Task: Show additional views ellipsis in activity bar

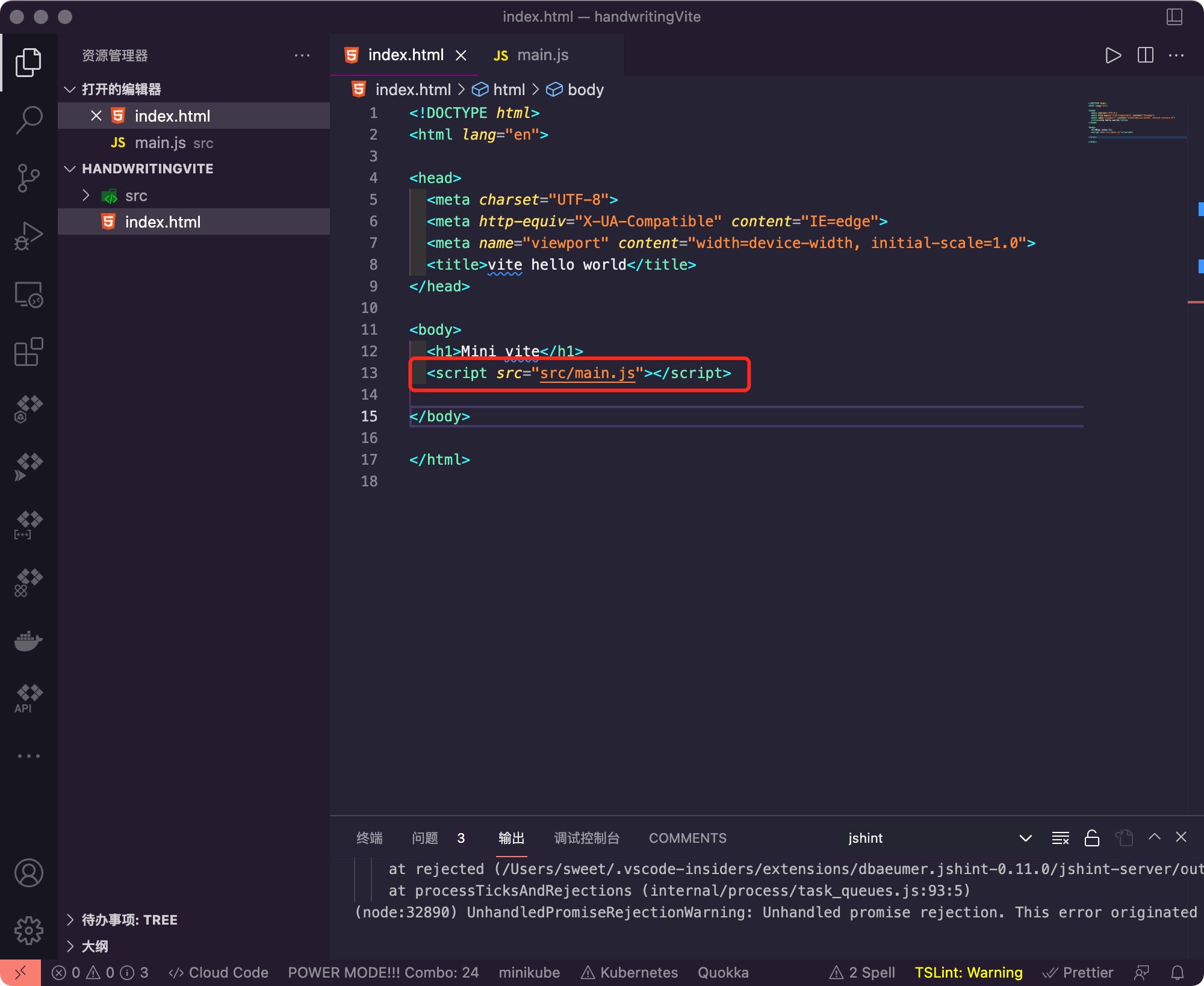Action: pos(28,756)
